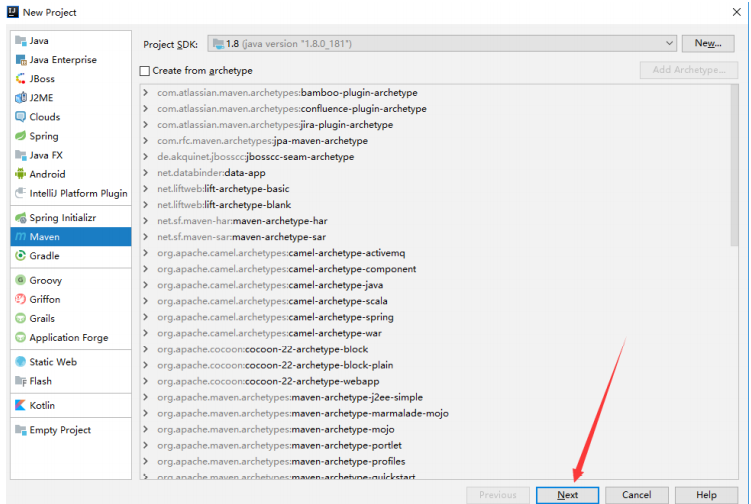This screenshot has width=751, height=504.
Task: Select the Java project type icon
Action: pyautogui.click(x=21, y=41)
